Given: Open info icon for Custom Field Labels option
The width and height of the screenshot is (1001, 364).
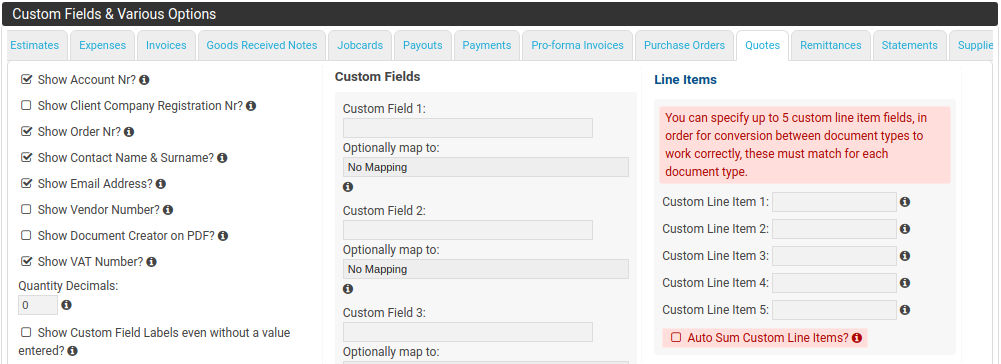Looking at the screenshot, I should [x=73, y=351].
